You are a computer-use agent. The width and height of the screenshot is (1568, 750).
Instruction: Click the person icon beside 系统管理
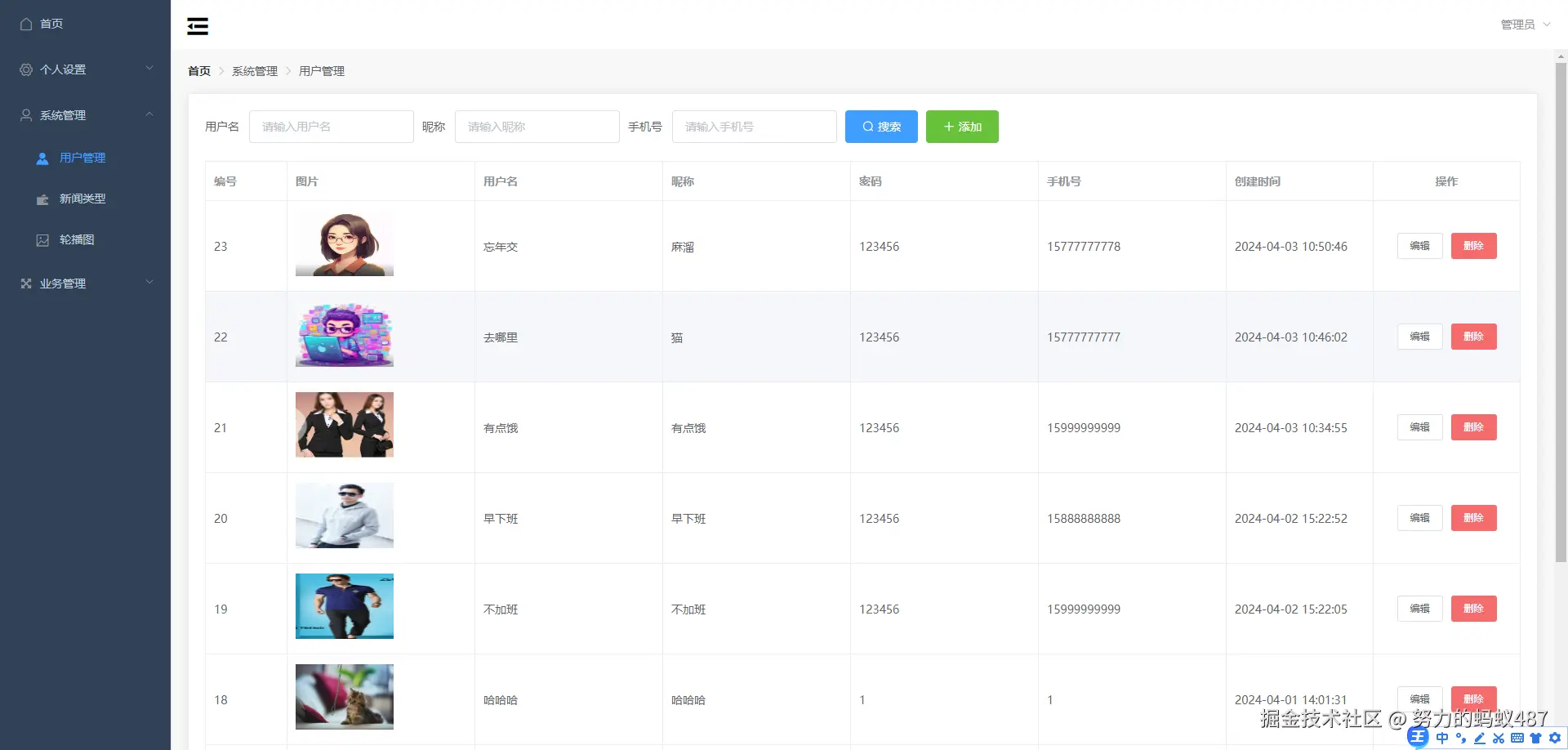pos(26,115)
